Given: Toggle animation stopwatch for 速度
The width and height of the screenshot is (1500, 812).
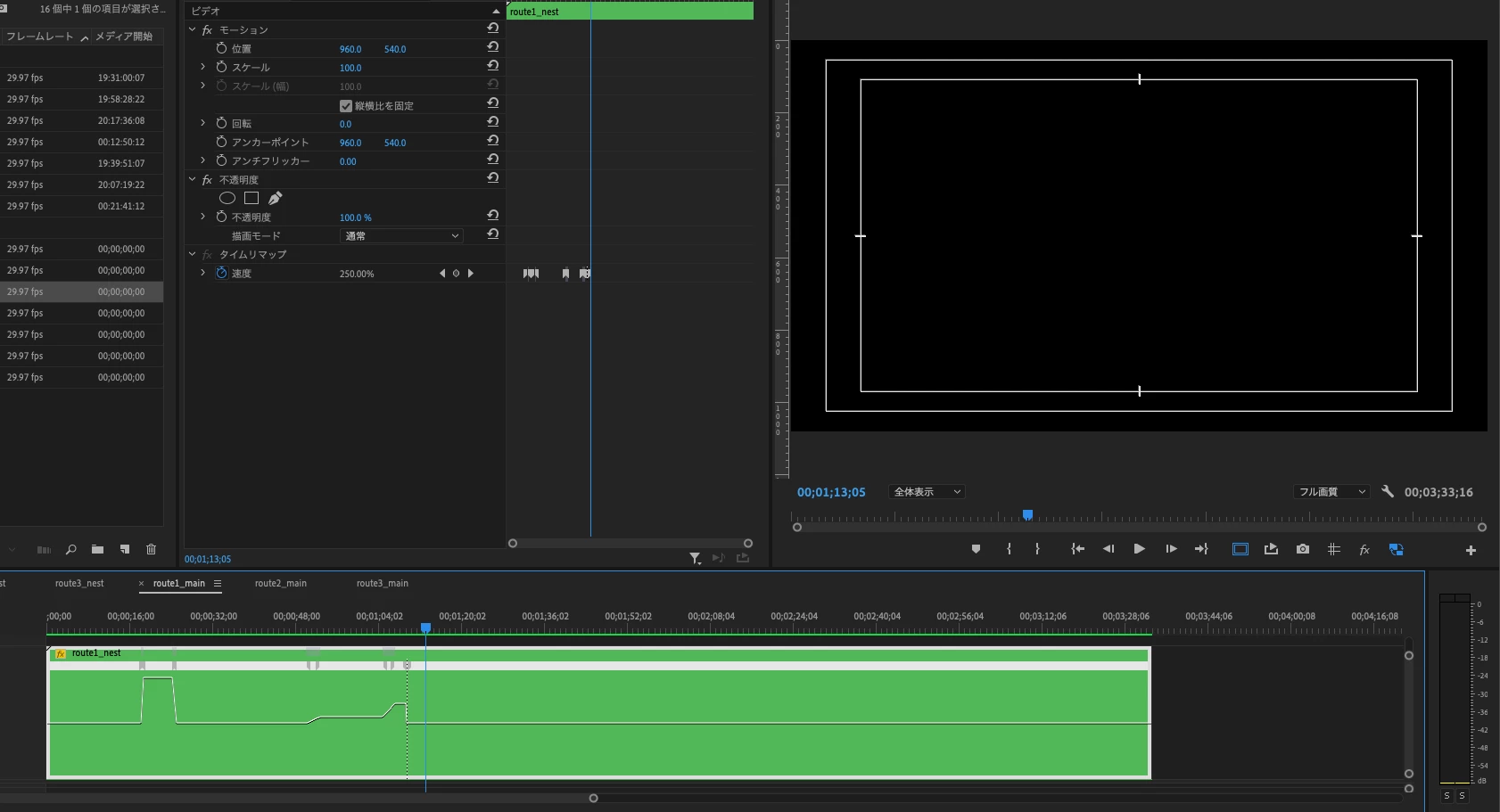Looking at the screenshot, I should coord(221,273).
